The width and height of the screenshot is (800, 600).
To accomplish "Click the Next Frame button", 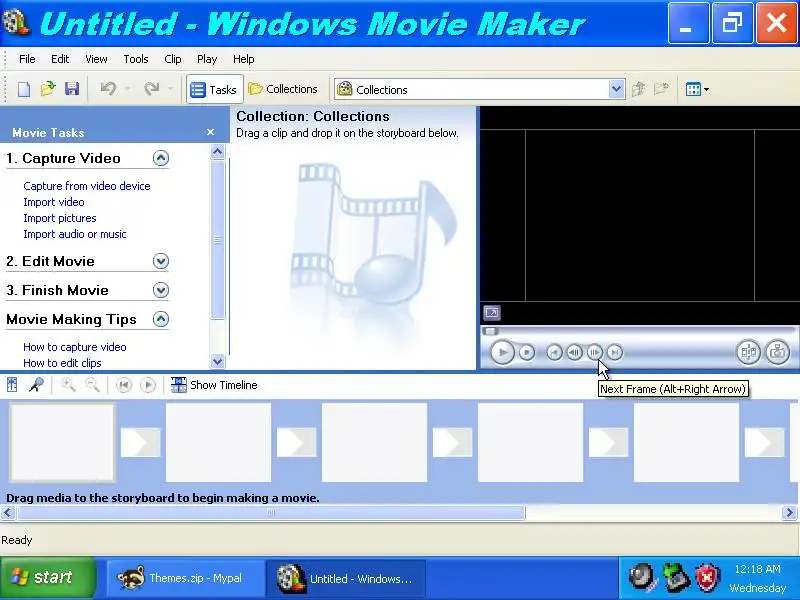I will pos(594,352).
